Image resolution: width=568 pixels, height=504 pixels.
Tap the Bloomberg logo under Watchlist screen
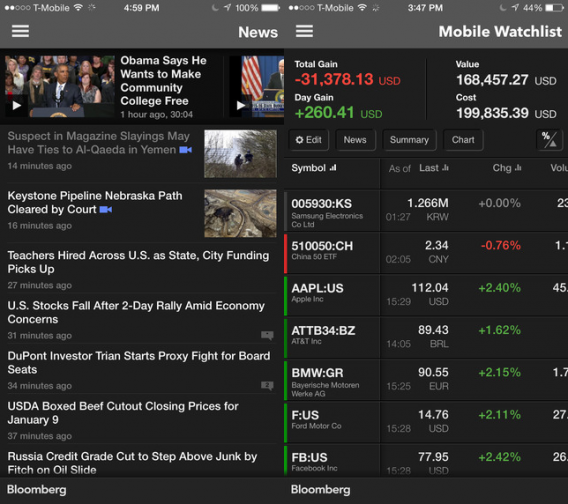tap(321, 490)
